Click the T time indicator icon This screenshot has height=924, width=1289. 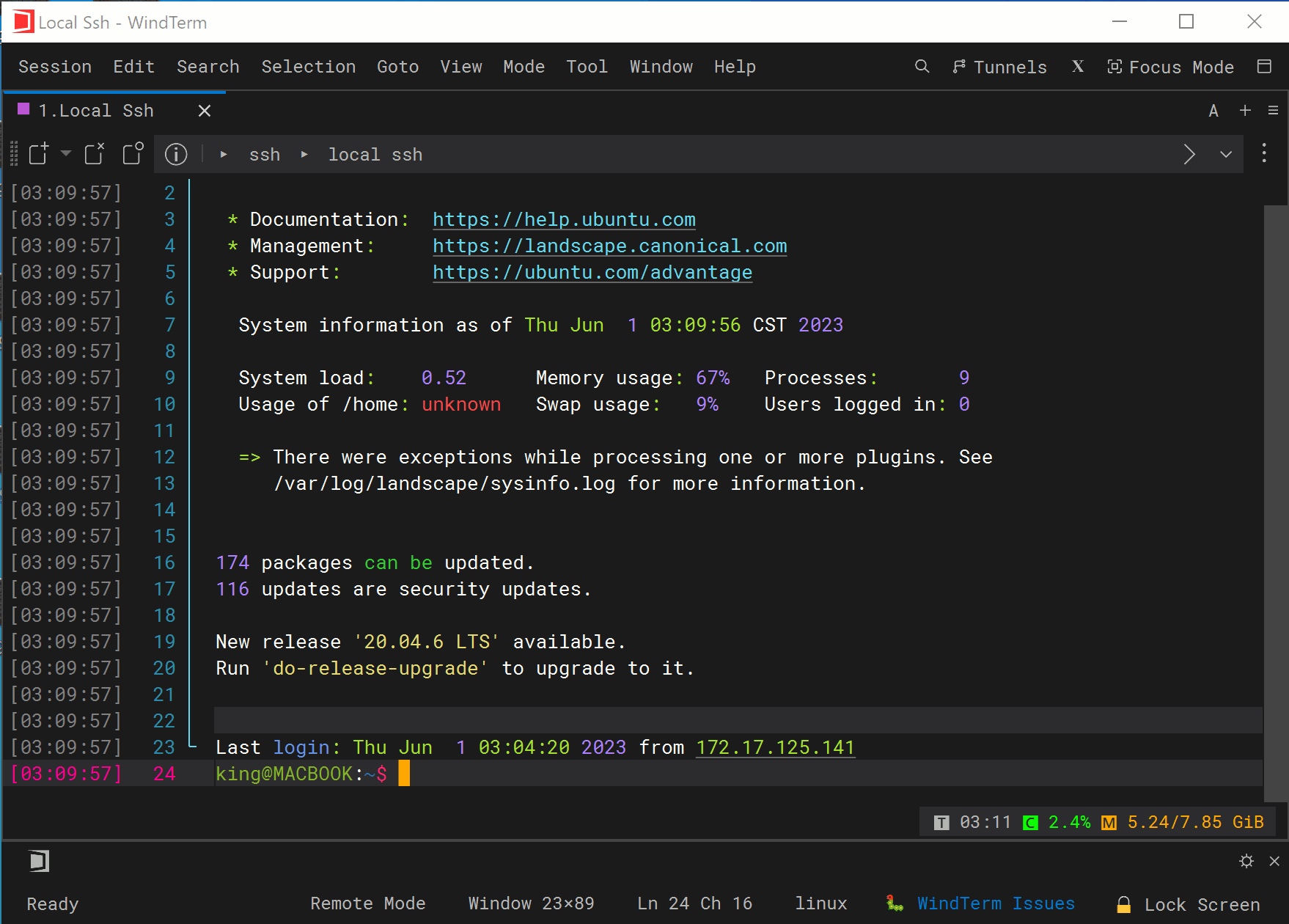[x=941, y=823]
